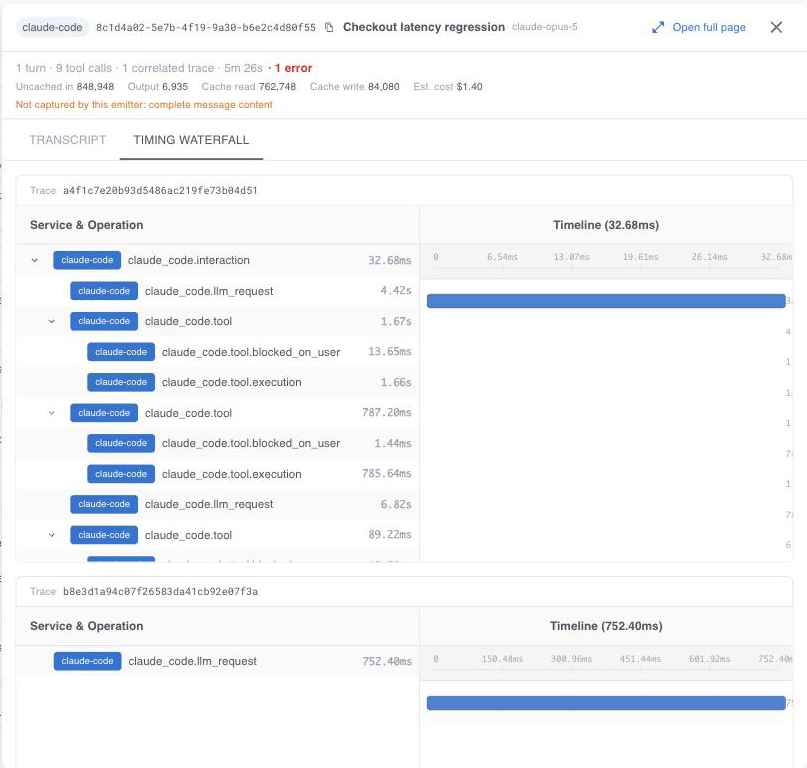Select the tool.execution row lasting 1.66s
Image resolution: width=807 pixels, height=768 pixels.
[218, 382]
